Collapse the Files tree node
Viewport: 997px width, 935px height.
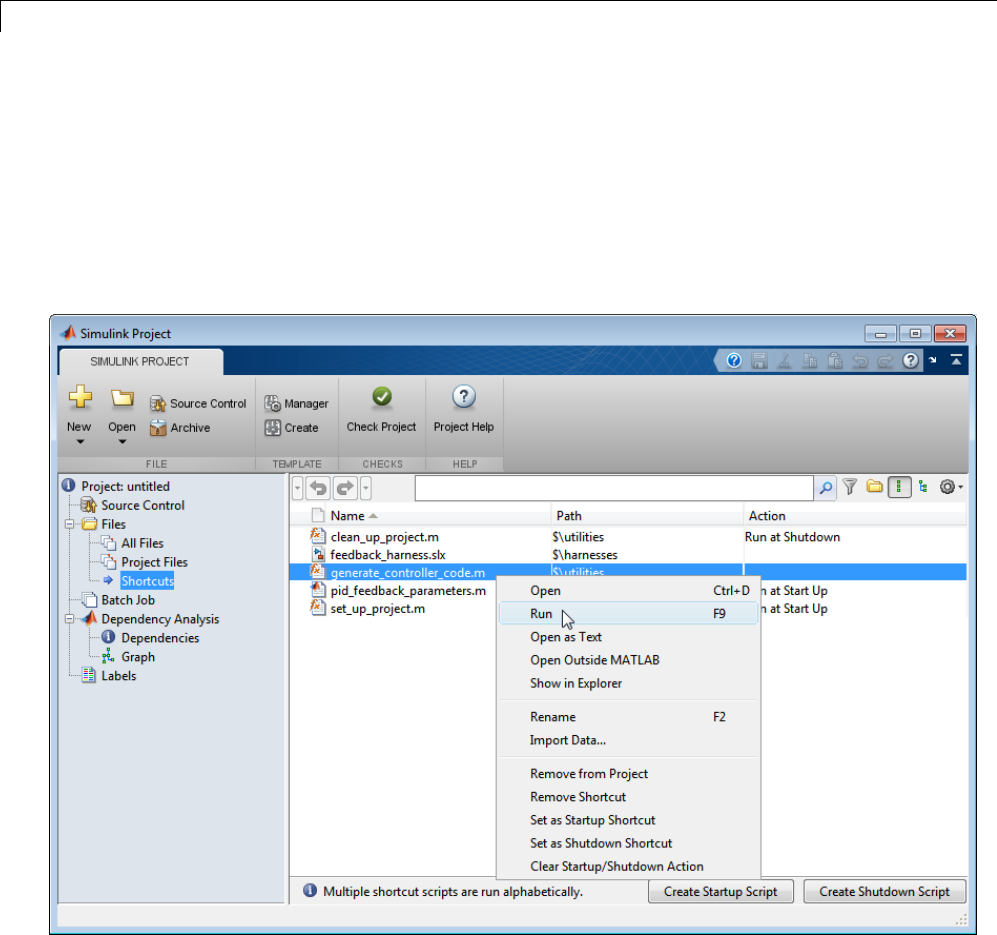point(69,524)
